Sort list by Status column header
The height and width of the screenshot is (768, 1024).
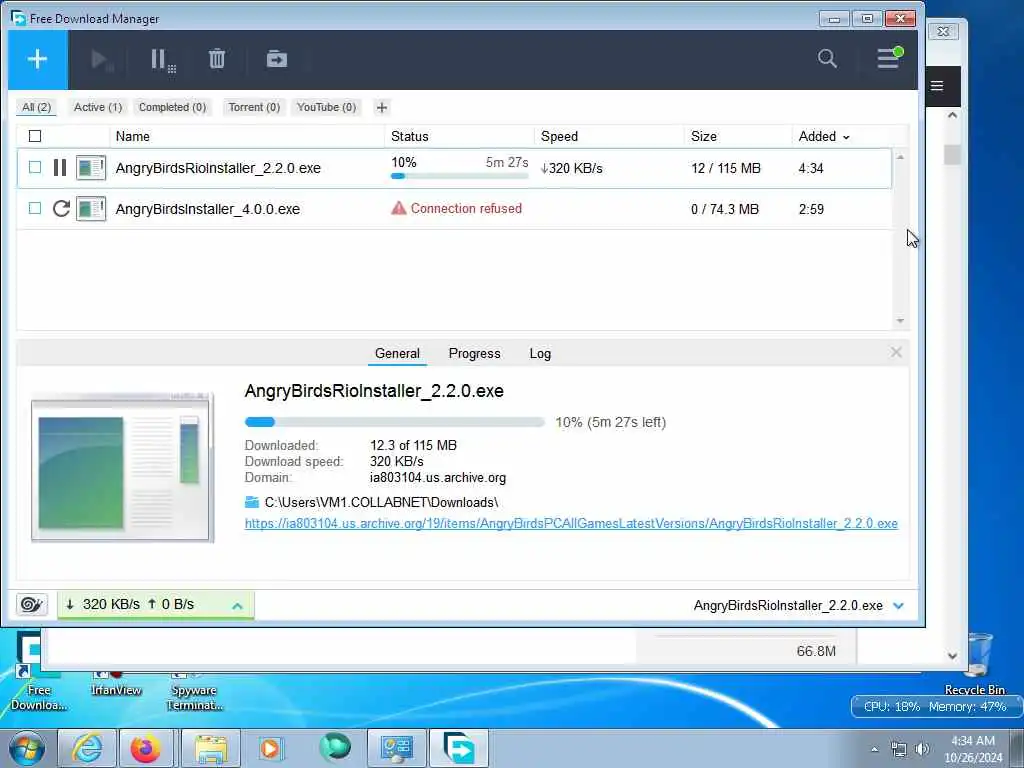(x=409, y=136)
